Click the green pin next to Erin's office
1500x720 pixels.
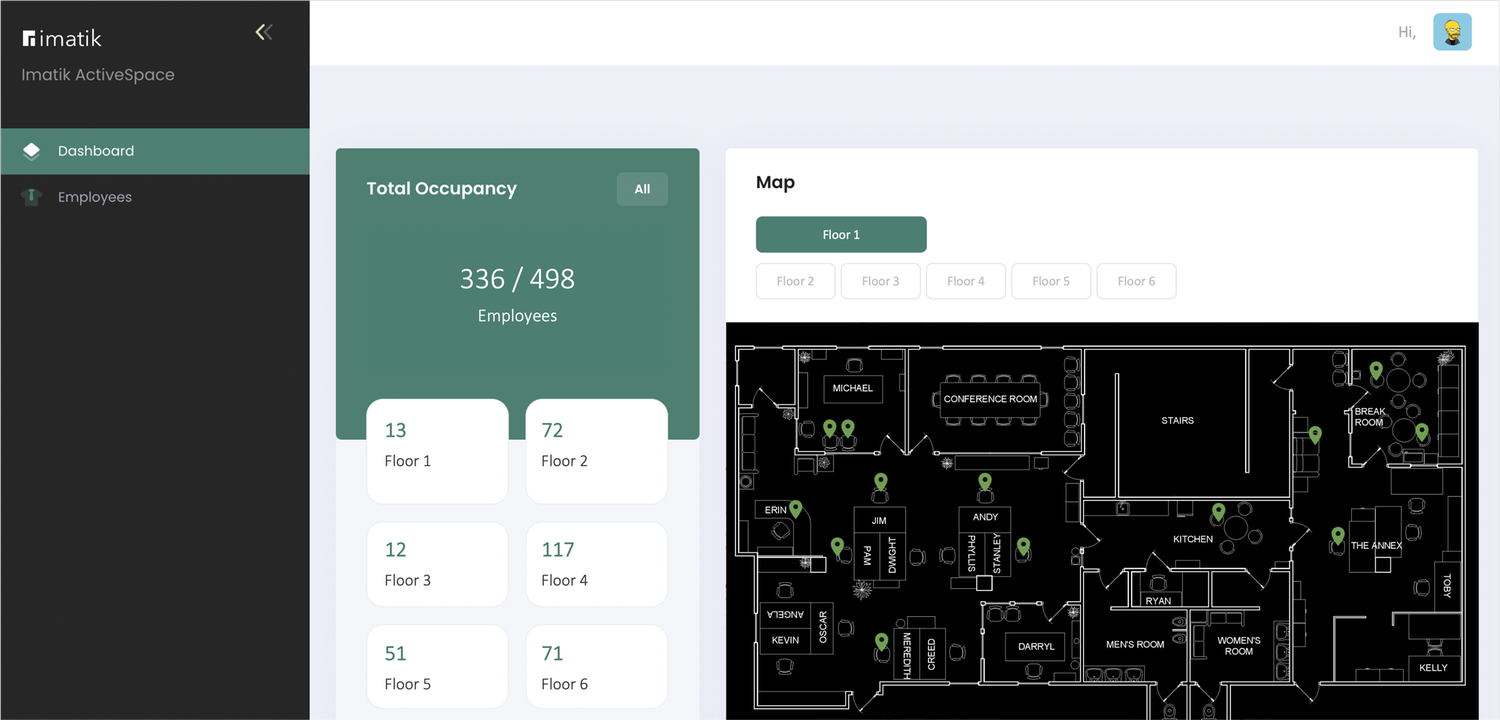tap(795, 508)
